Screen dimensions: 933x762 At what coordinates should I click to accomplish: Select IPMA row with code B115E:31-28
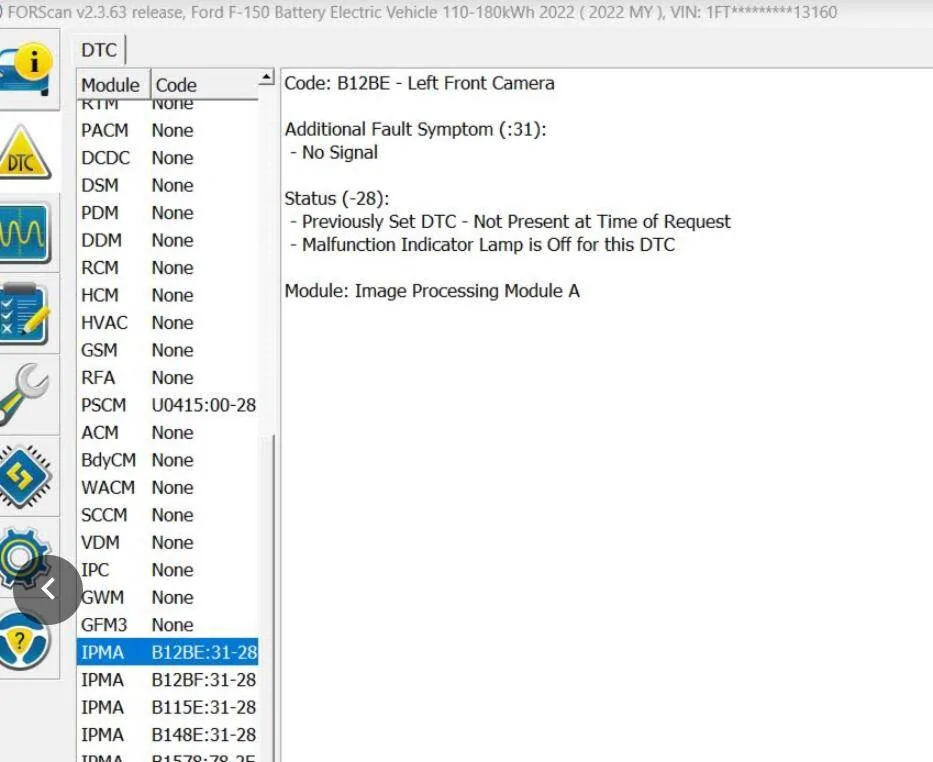[x=167, y=707]
